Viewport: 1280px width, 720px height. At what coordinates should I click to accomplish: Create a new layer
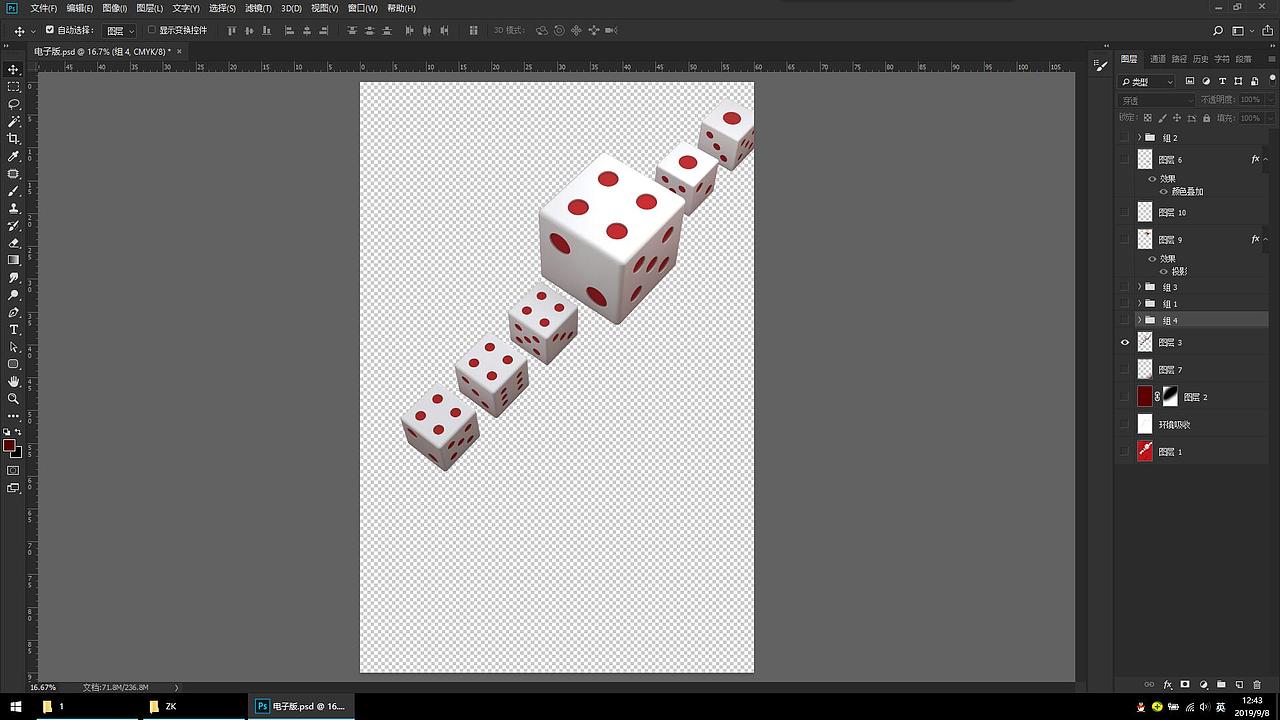[x=1239, y=685]
